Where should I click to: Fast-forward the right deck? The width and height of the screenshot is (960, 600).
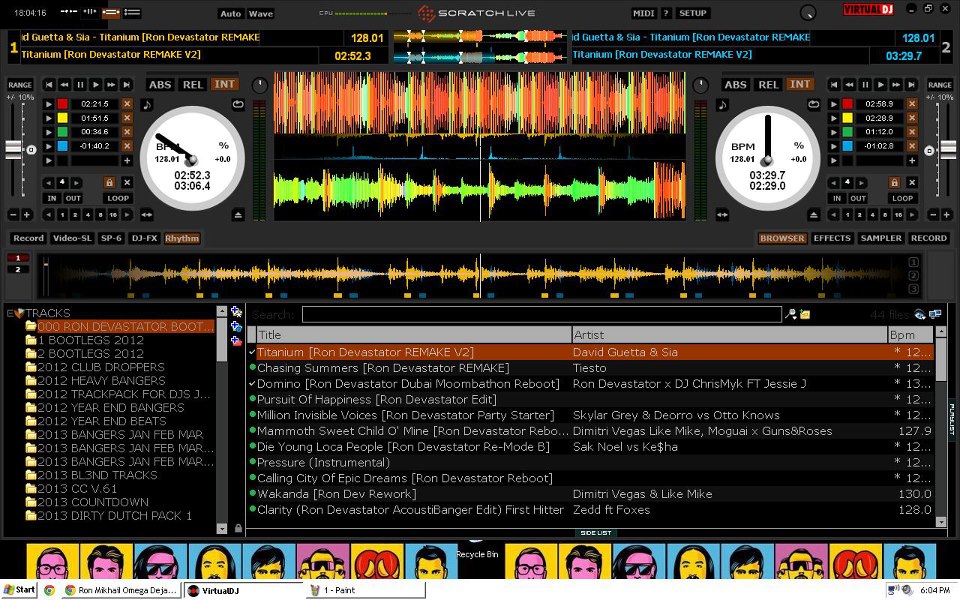point(896,84)
